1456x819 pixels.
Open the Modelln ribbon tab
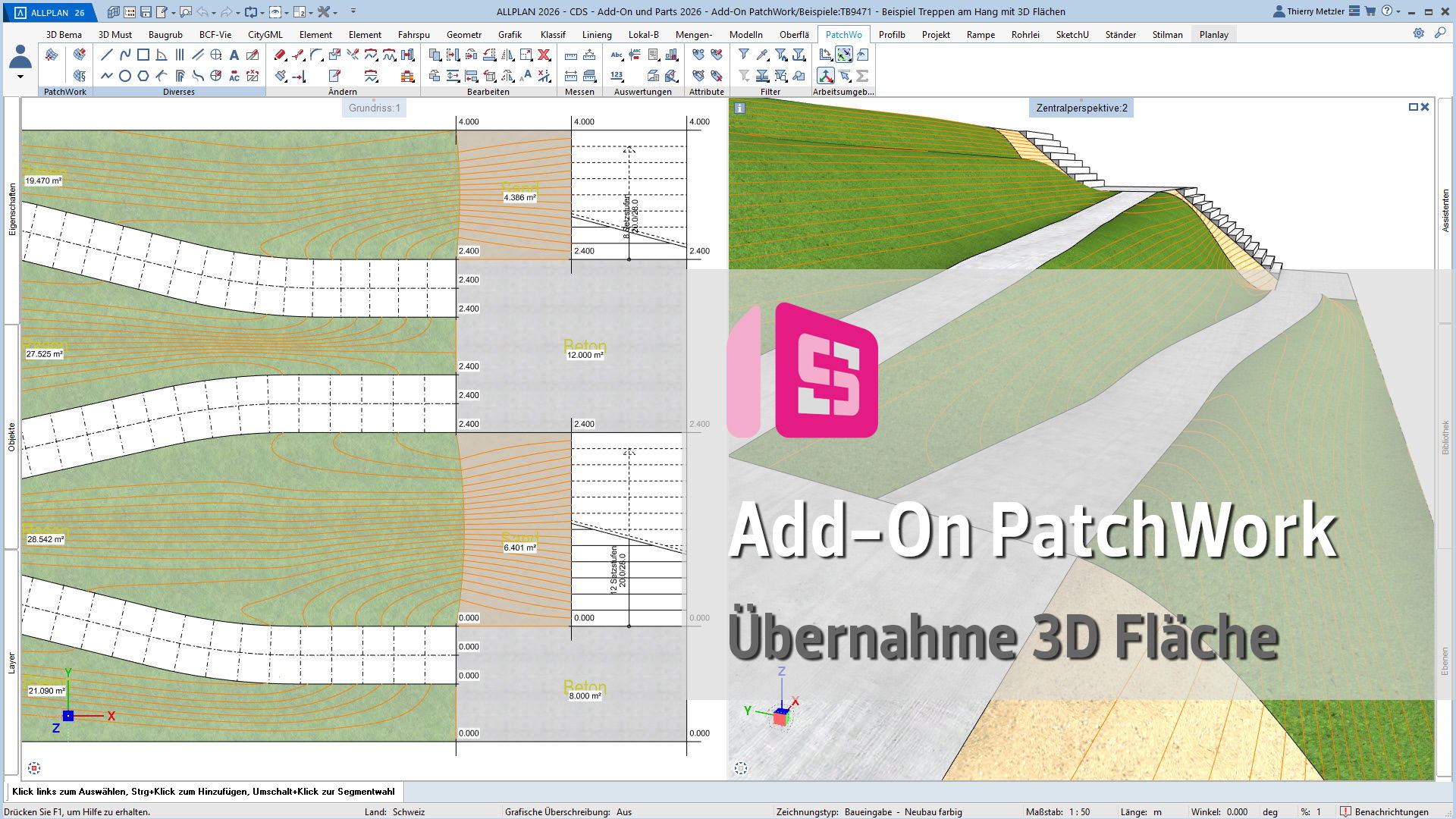tap(745, 34)
